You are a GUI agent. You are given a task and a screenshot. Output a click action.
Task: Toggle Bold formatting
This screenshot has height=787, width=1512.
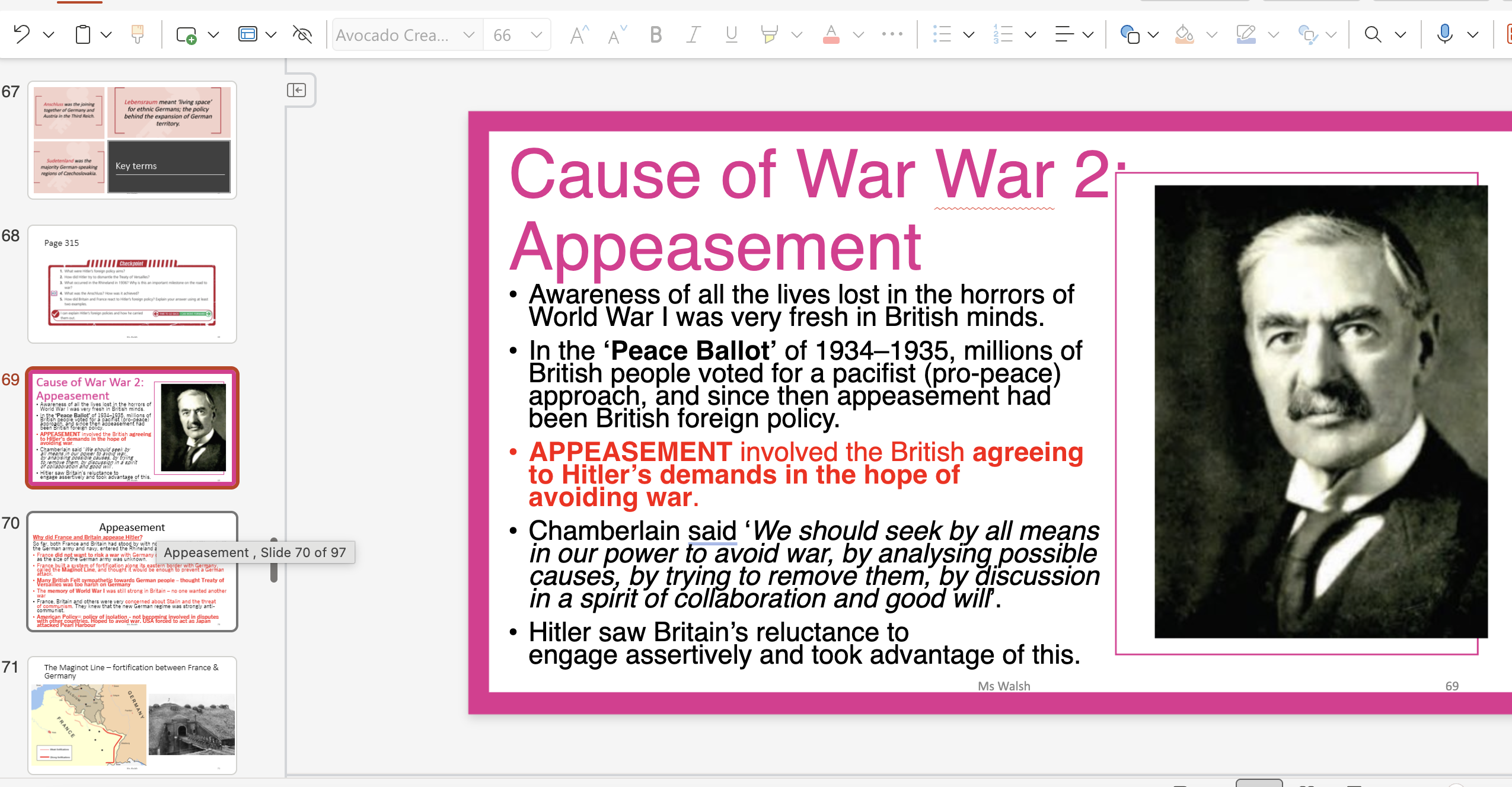655,34
